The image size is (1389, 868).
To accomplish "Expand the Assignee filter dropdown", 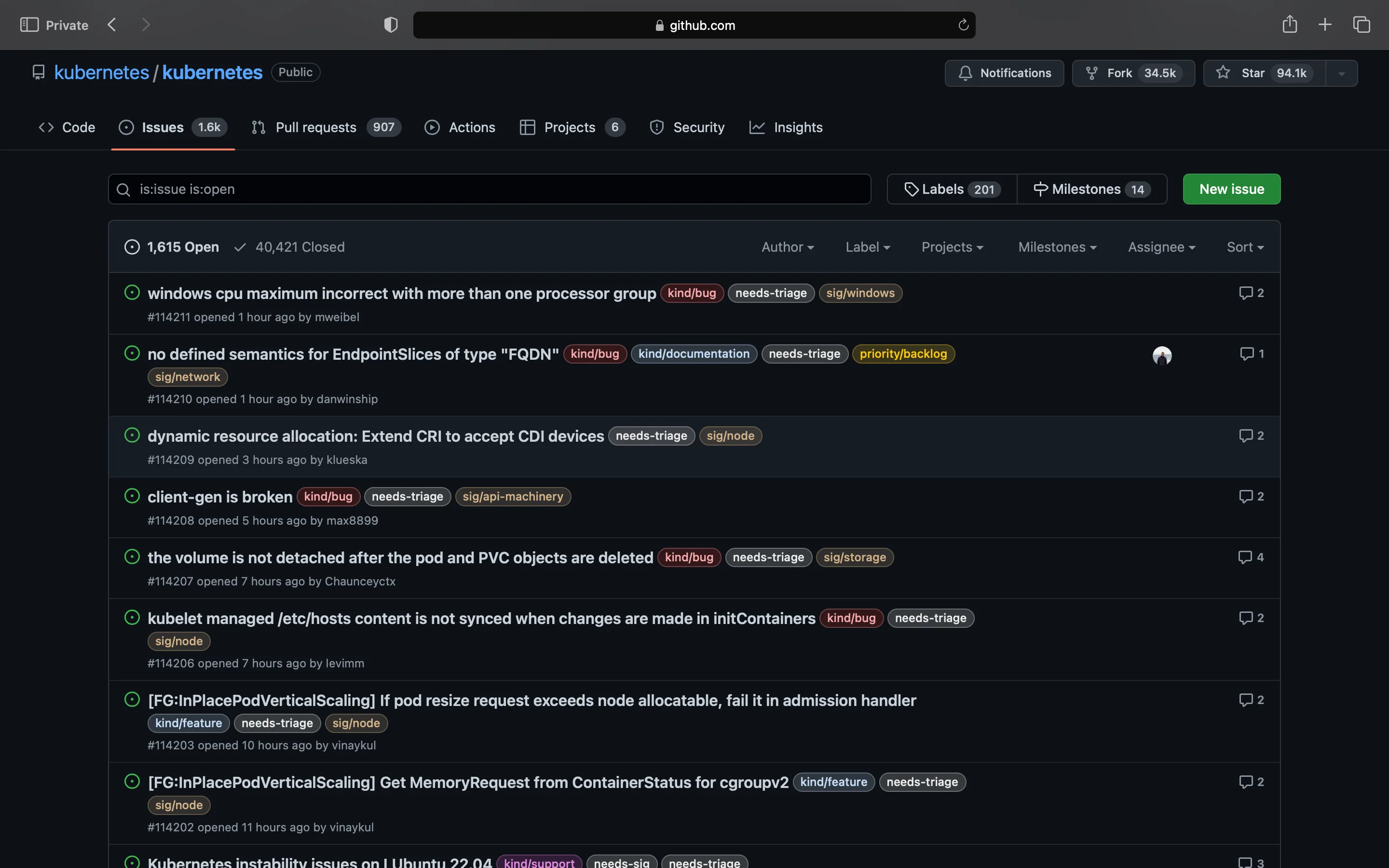I will click(x=1162, y=247).
